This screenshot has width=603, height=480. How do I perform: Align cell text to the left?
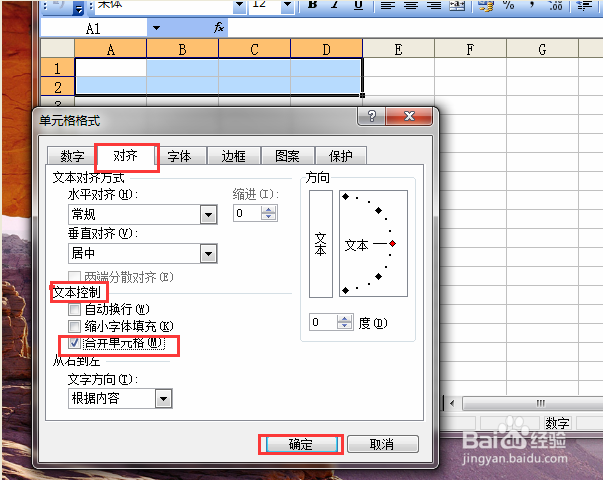(x=388, y=5)
